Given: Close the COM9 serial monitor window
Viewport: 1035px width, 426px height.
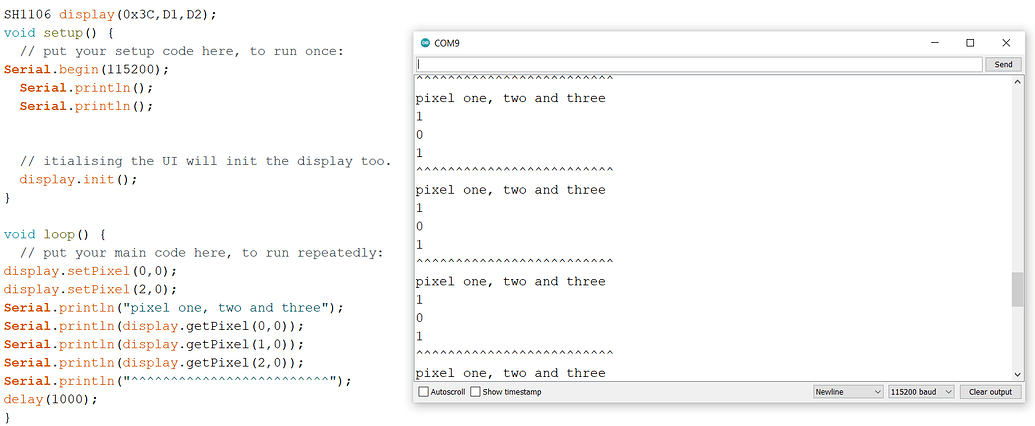Looking at the screenshot, I should tap(1005, 43).
